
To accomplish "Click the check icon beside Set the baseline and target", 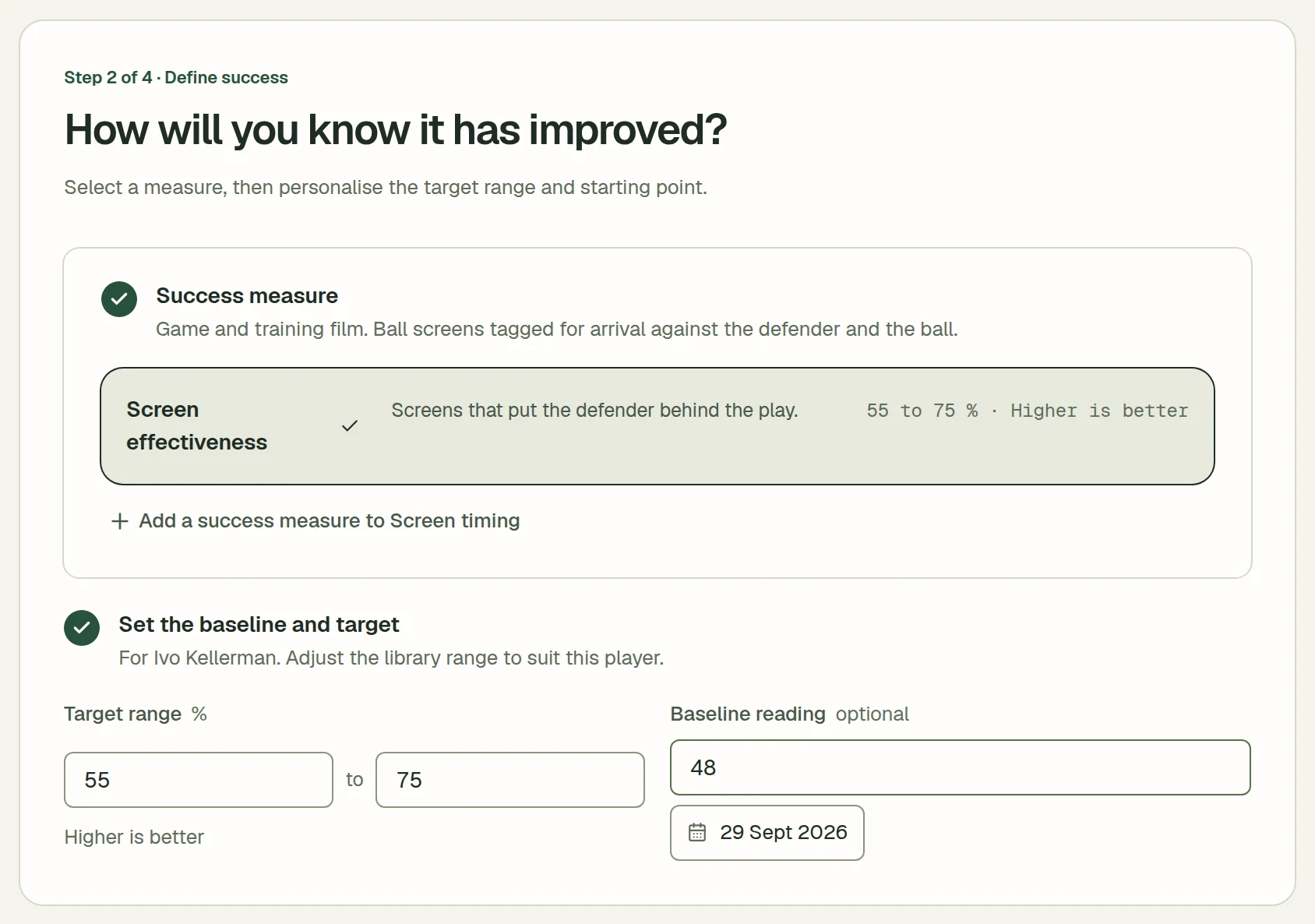I will point(82,628).
